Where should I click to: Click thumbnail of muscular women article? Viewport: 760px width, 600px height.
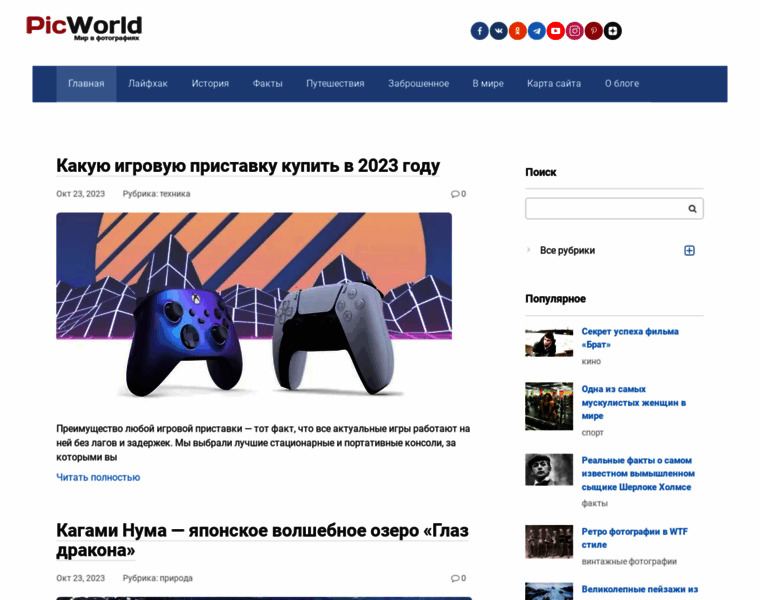[x=549, y=406]
